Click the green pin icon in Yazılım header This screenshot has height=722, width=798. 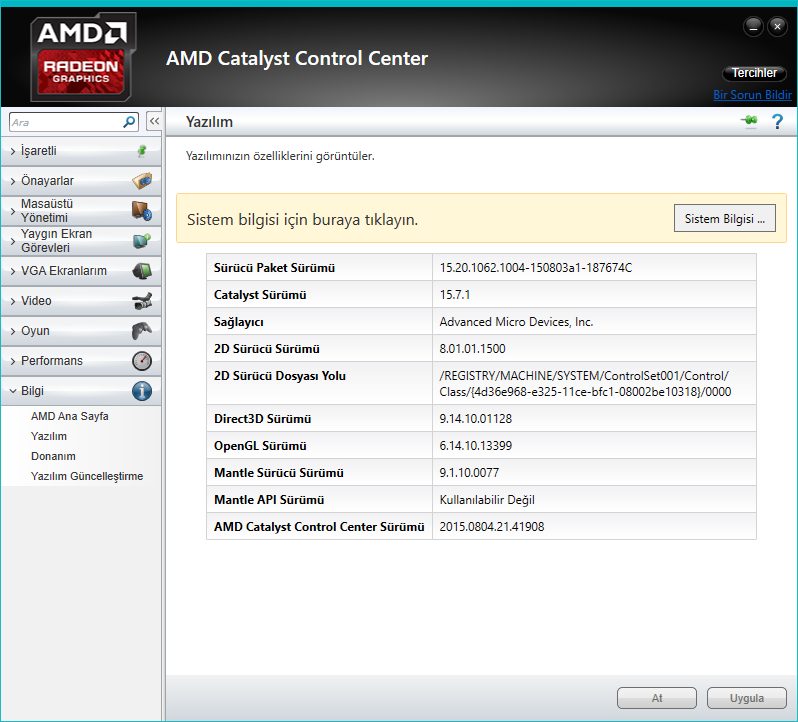point(749,121)
